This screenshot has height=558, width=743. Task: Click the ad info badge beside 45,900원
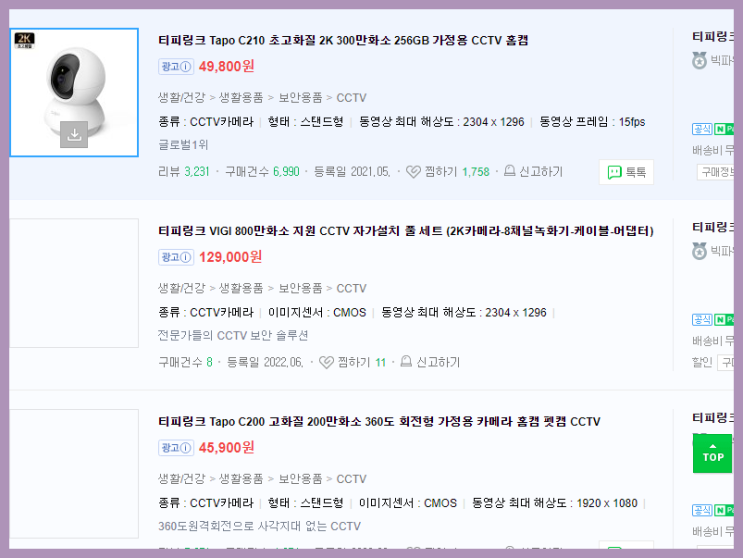pos(176,448)
